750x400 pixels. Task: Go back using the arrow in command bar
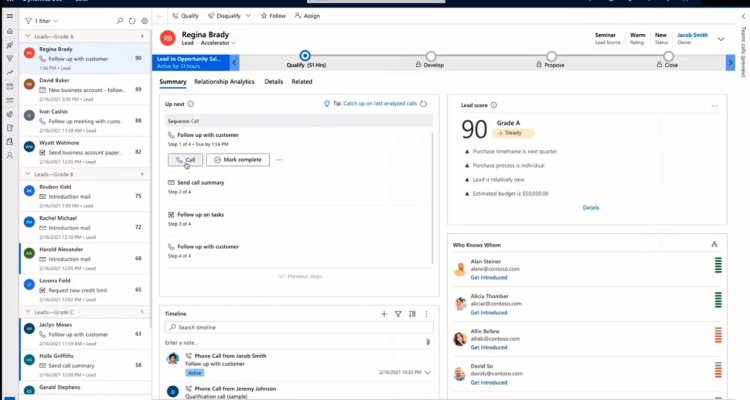pos(159,16)
